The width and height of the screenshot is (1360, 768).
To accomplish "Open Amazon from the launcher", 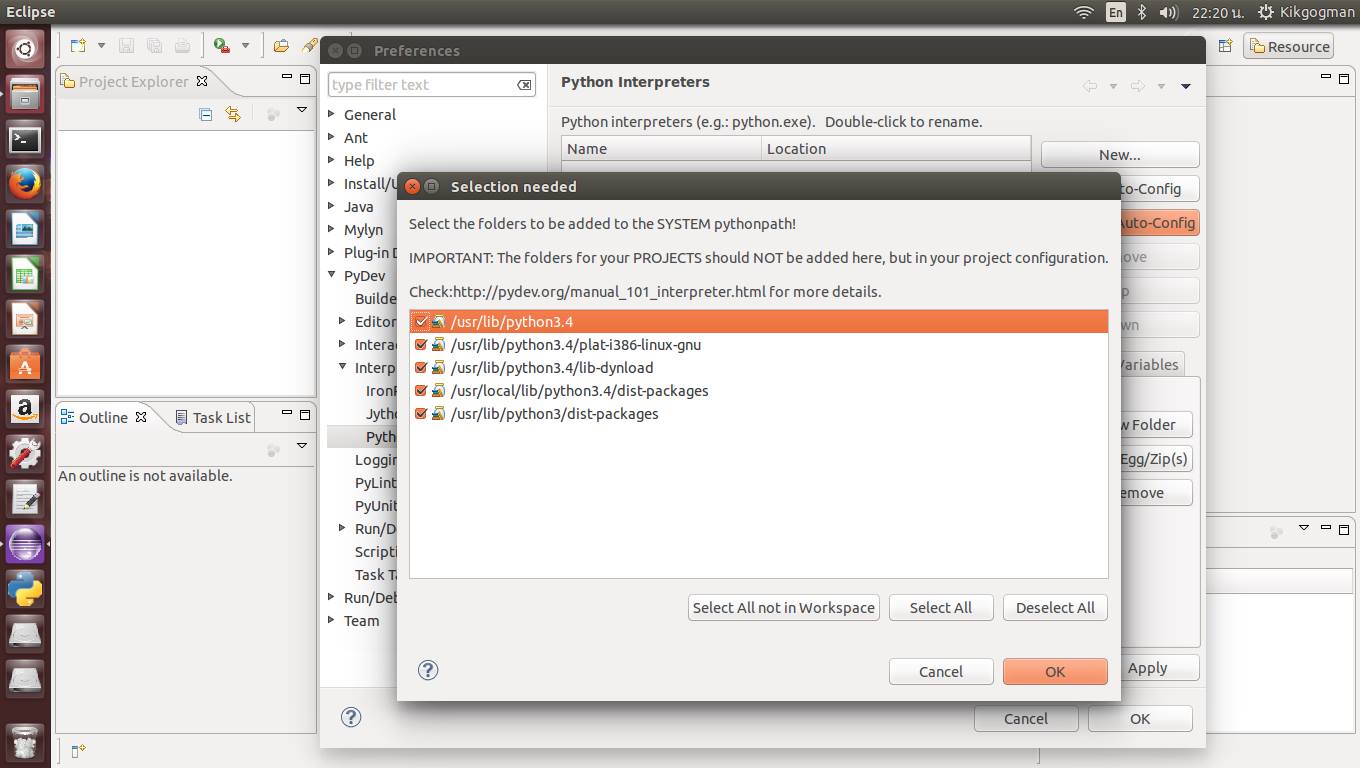I will [25, 410].
